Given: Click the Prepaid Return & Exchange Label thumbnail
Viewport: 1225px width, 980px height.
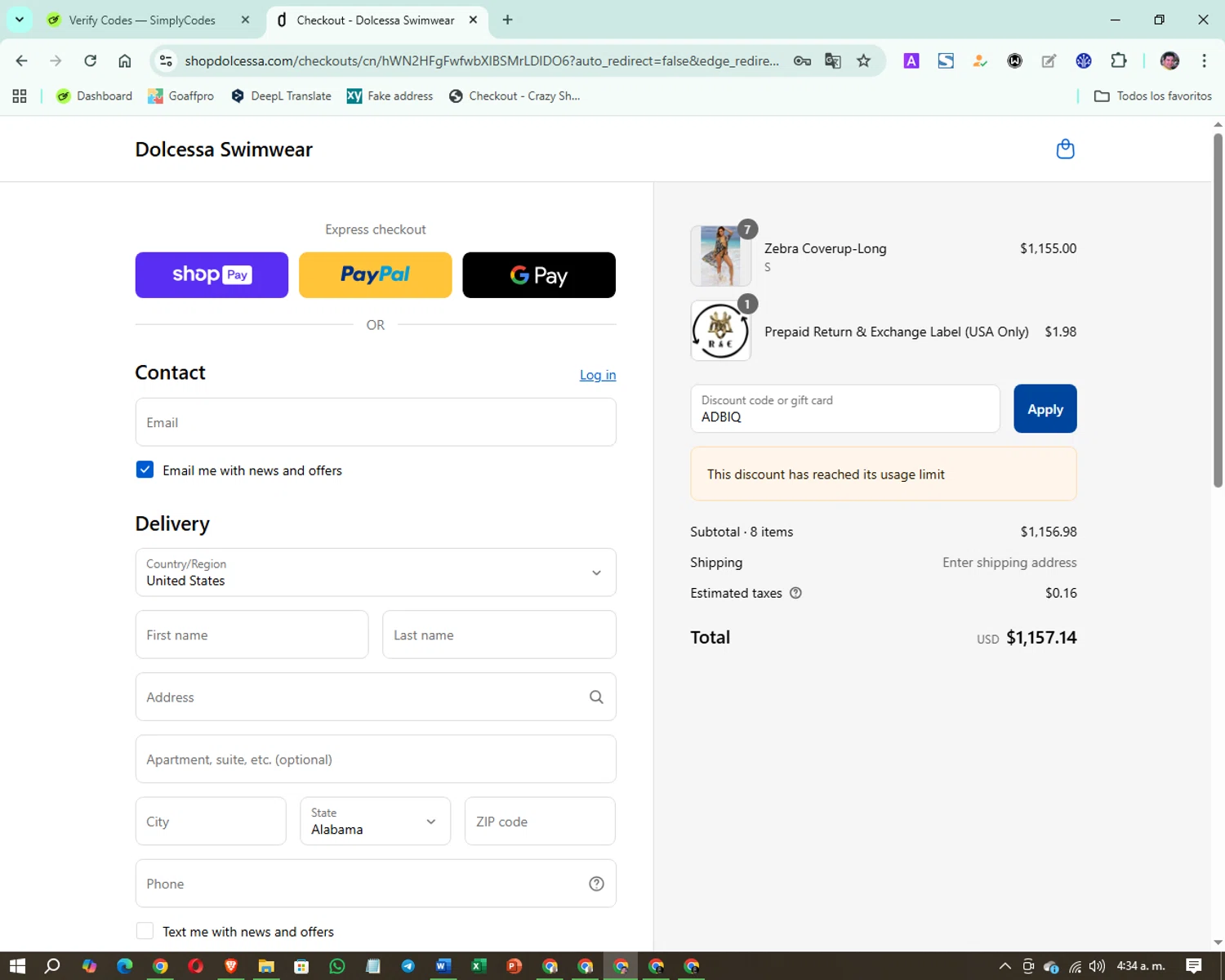Looking at the screenshot, I should coord(720,331).
